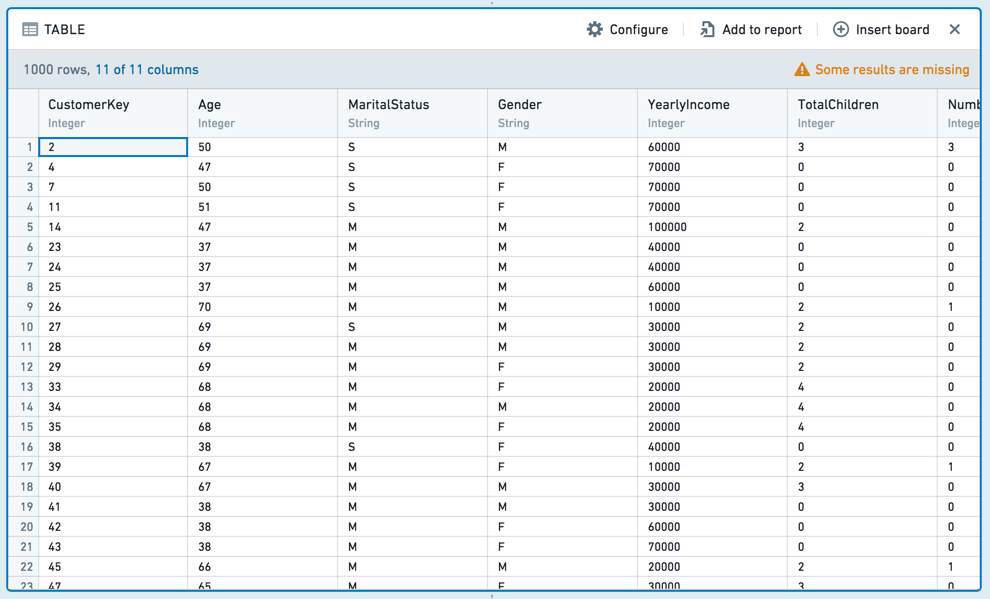This screenshot has height=599, width=990.
Task: Click the '1000 rows' count text
Action: point(57,69)
